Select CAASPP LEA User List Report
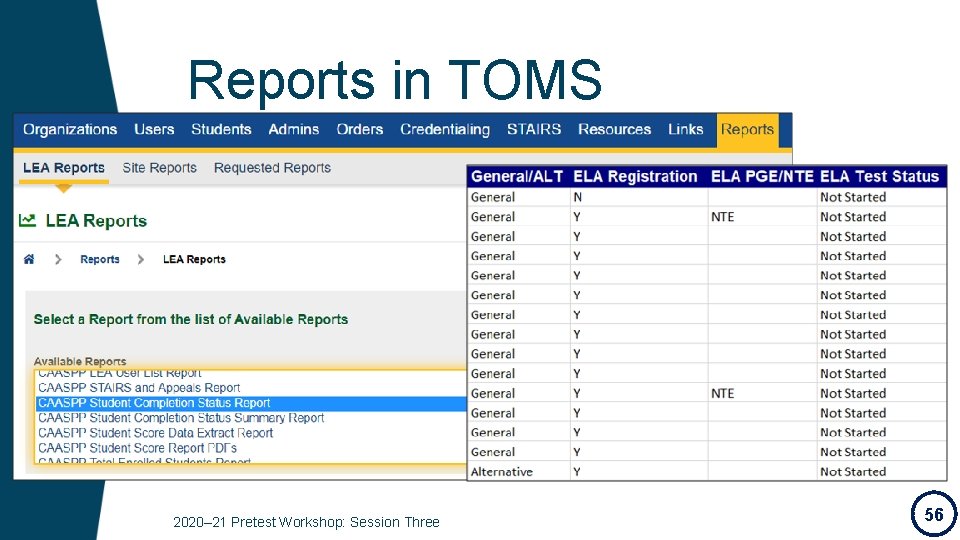The width and height of the screenshot is (960, 540). [x=119, y=373]
